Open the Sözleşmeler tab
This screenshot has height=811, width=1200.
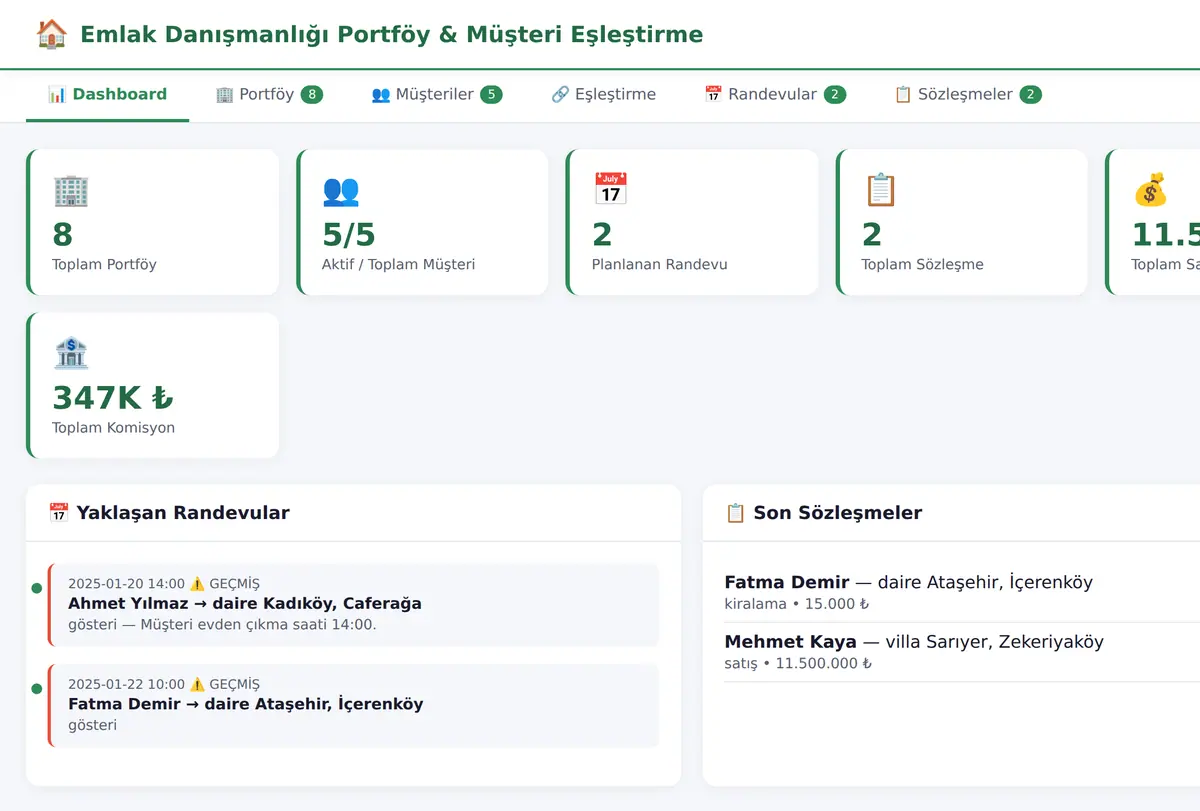tap(967, 95)
